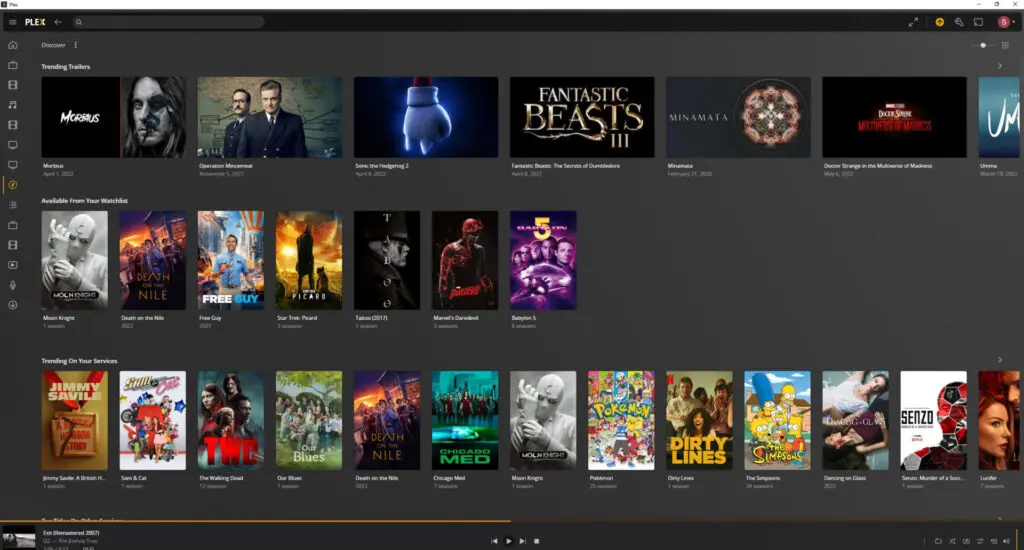Click the gold Plex Pass badge icon
The image size is (1024, 550).
939,22
